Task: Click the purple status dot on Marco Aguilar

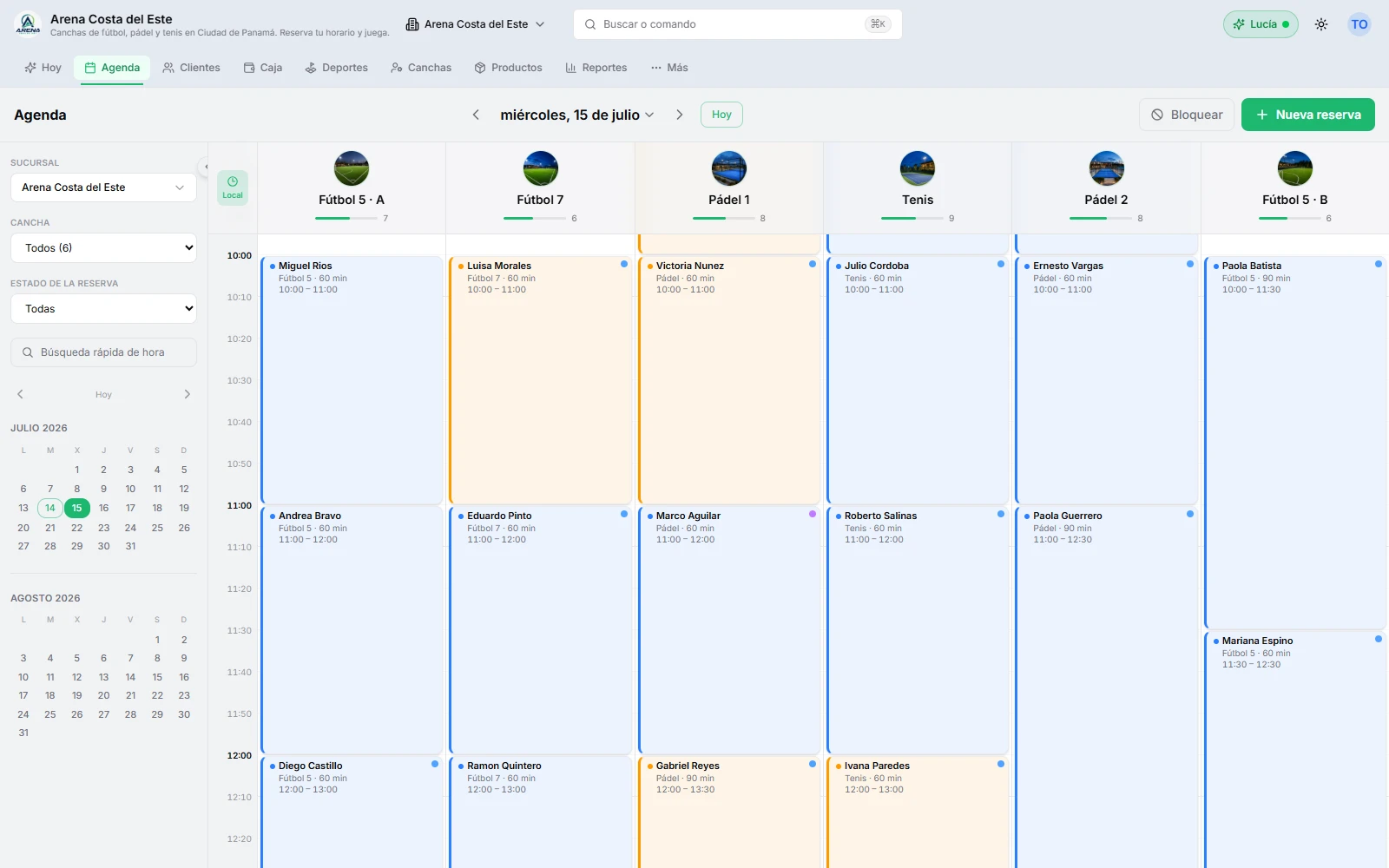Action: click(813, 514)
